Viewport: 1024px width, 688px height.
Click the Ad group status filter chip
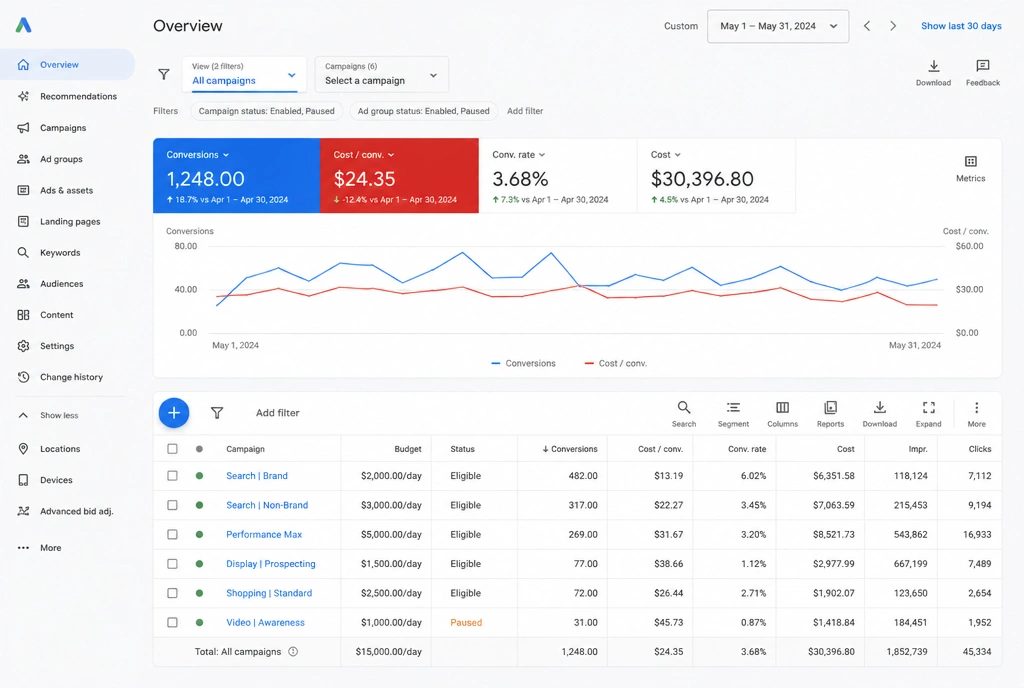(x=423, y=111)
